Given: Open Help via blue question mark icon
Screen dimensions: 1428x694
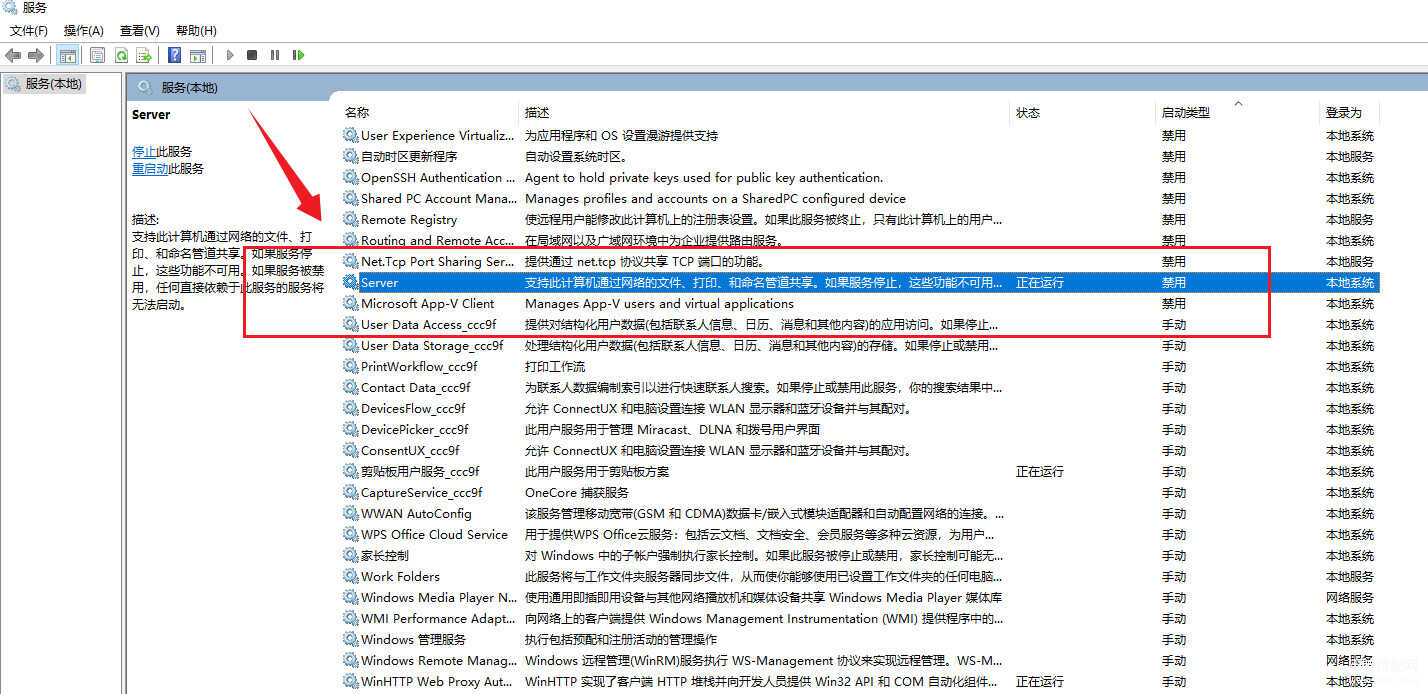Looking at the screenshot, I should point(175,55).
